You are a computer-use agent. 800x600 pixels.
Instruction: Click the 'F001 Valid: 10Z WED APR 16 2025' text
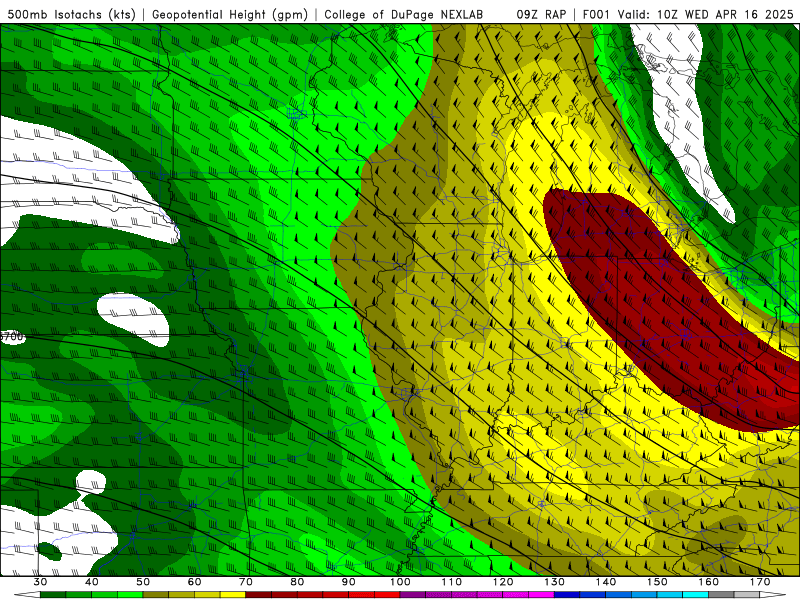click(x=688, y=14)
